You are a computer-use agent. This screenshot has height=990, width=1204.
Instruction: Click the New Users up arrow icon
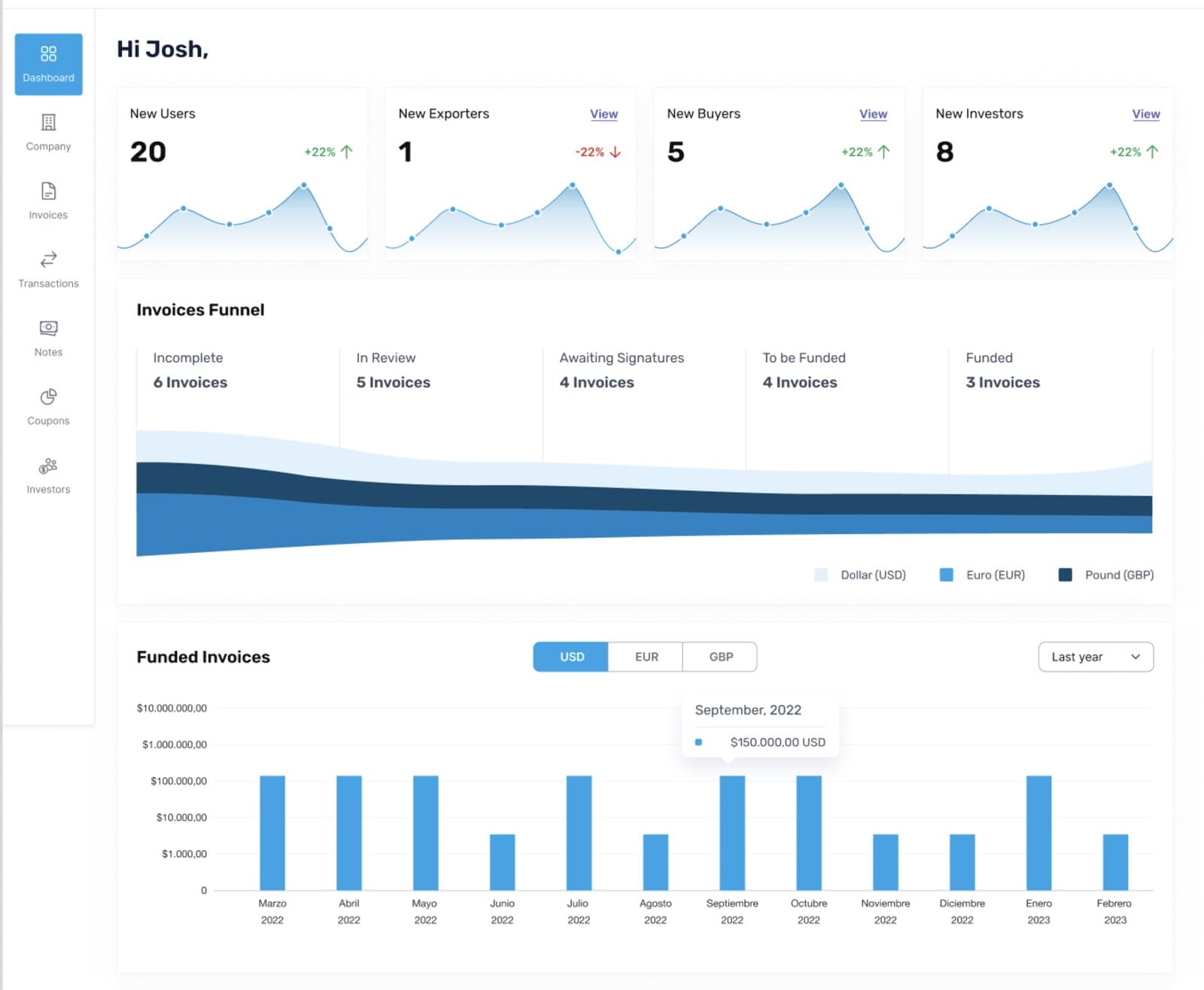tap(347, 152)
